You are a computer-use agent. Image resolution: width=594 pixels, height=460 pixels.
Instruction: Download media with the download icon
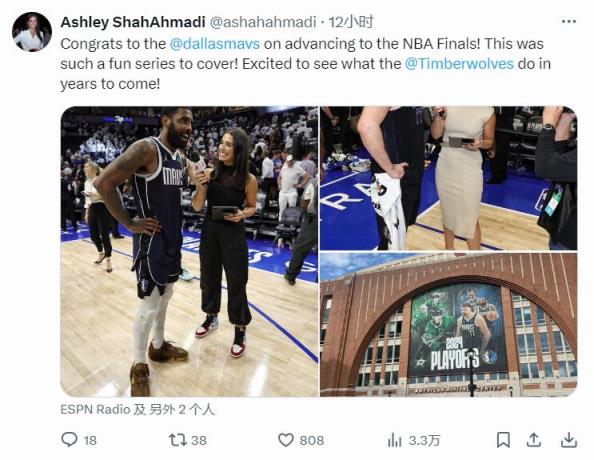(x=569, y=440)
